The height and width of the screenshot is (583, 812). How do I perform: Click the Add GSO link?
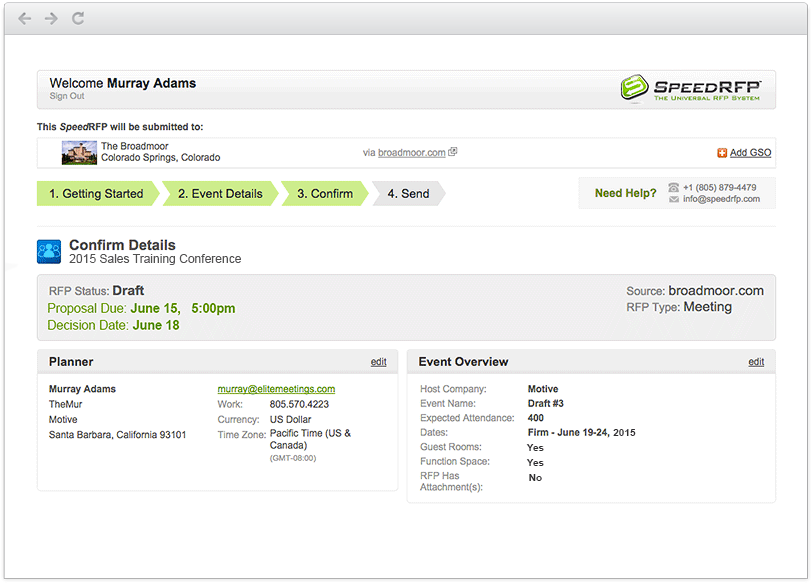750,153
